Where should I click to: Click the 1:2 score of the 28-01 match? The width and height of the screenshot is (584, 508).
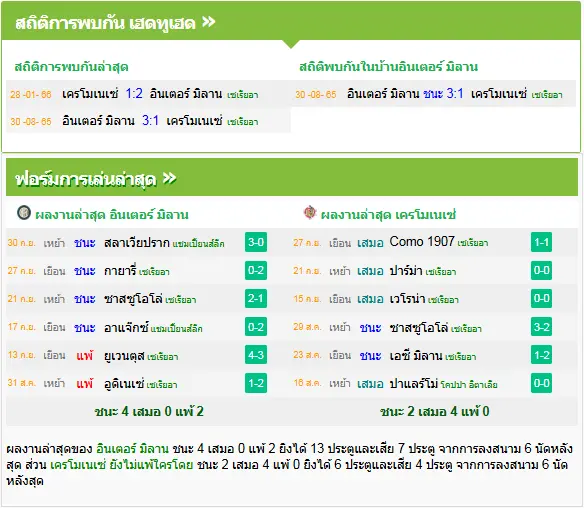pyautogui.click(x=134, y=93)
